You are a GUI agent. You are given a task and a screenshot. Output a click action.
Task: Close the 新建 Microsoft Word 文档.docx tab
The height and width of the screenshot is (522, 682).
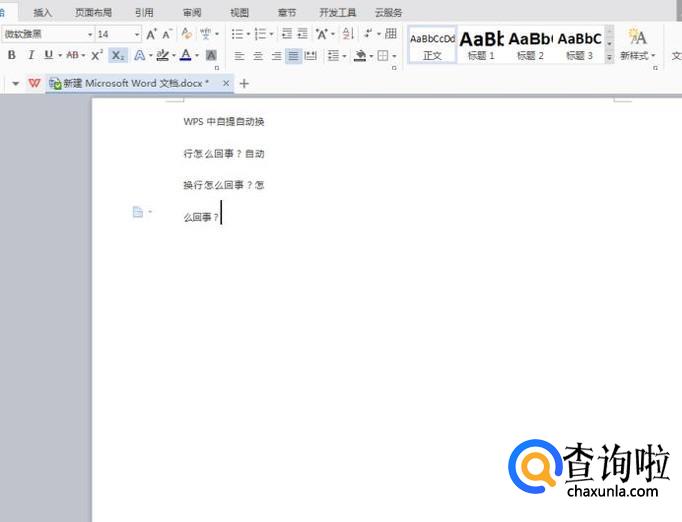tap(226, 83)
